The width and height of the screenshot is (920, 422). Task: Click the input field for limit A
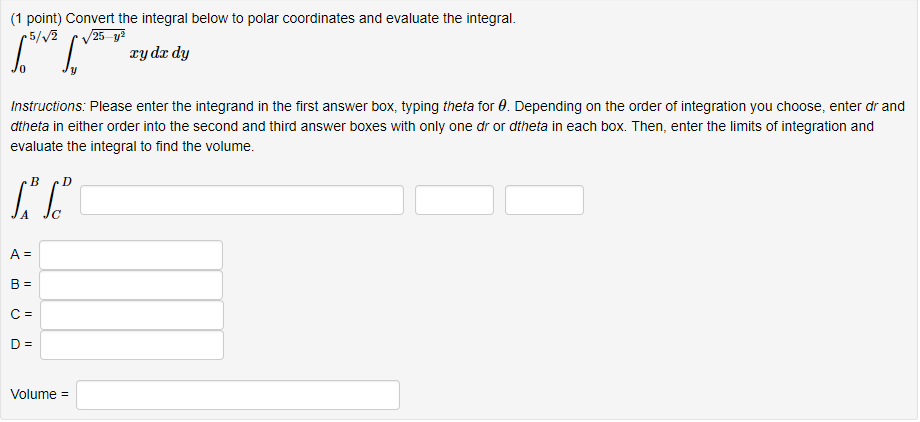point(131,255)
